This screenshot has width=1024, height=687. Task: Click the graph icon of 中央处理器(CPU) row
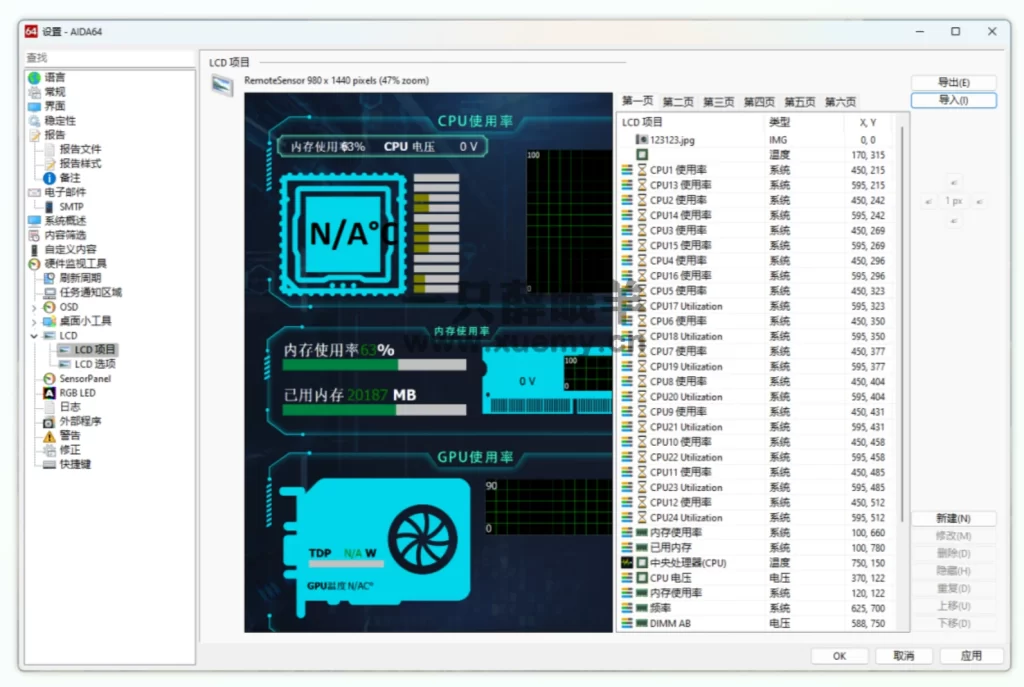[627, 563]
